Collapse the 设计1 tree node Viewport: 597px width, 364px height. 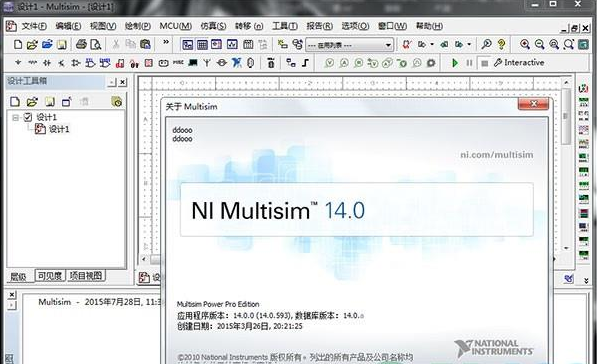point(16,117)
